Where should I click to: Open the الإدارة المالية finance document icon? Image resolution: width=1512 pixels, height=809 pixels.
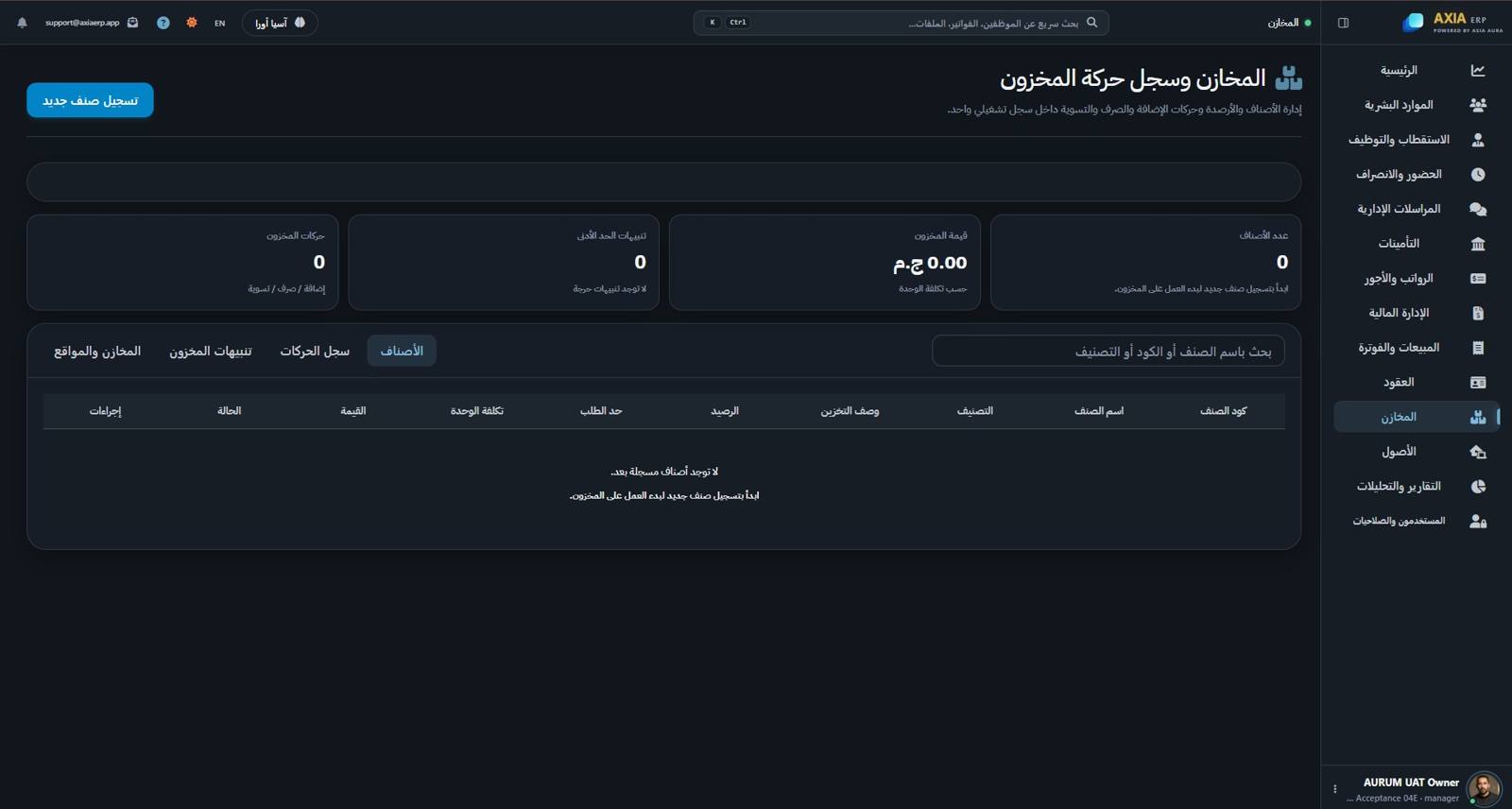point(1478,313)
